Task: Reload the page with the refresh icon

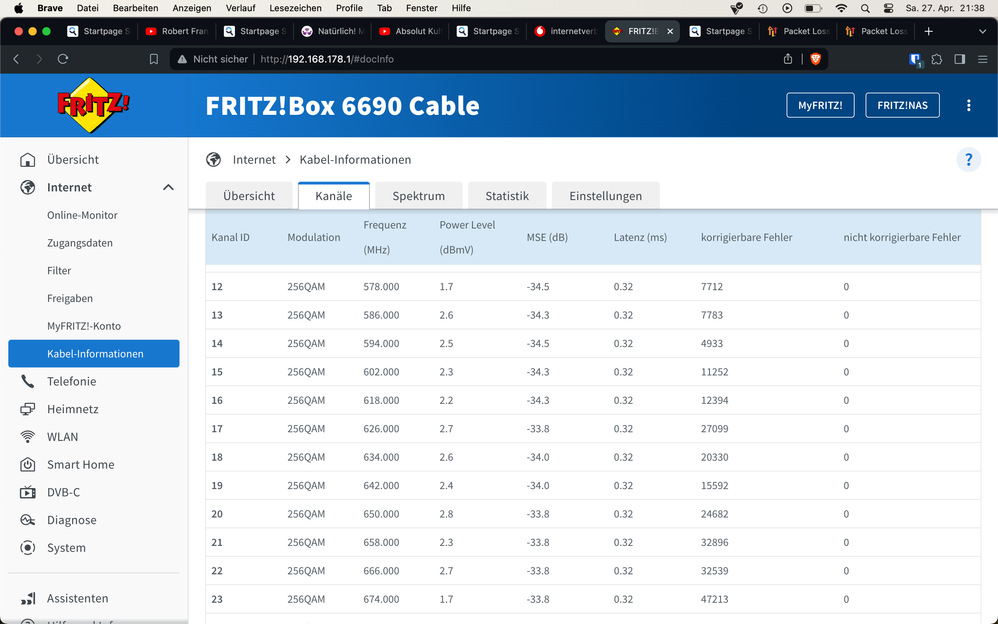Action: tap(62, 59)
